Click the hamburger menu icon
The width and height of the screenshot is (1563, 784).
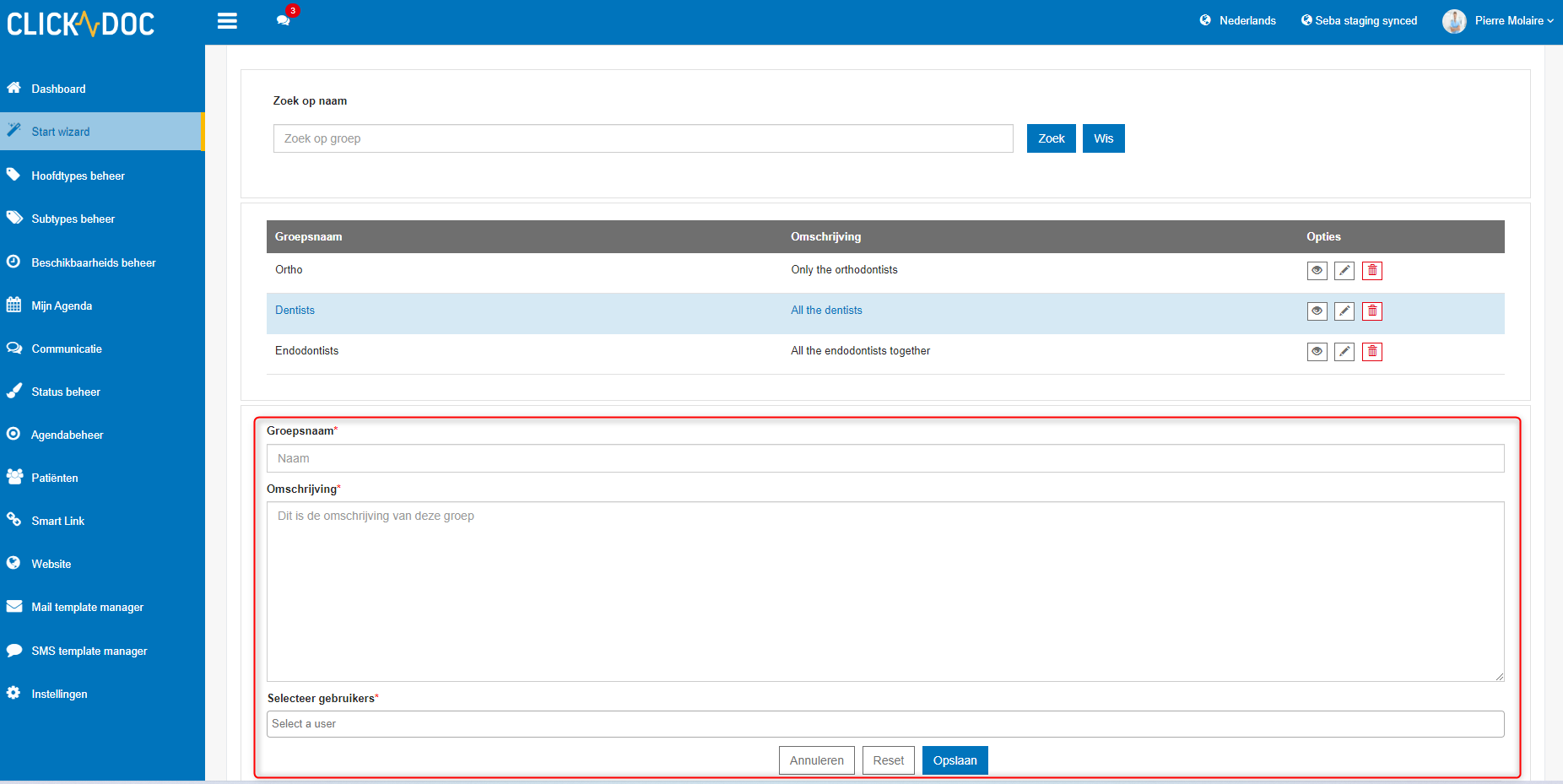[227, 21]
